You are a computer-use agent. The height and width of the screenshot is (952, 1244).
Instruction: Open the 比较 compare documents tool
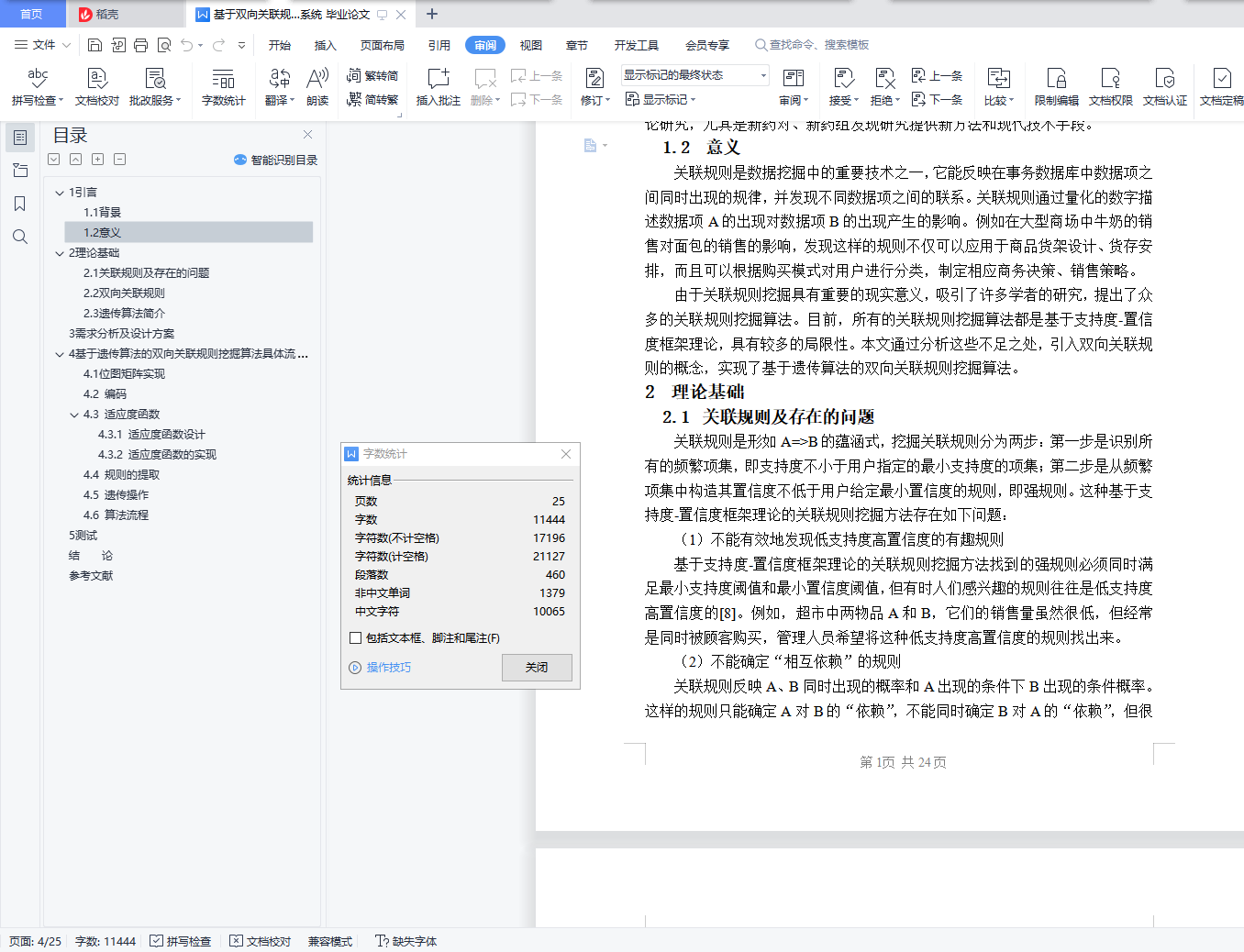998,87
